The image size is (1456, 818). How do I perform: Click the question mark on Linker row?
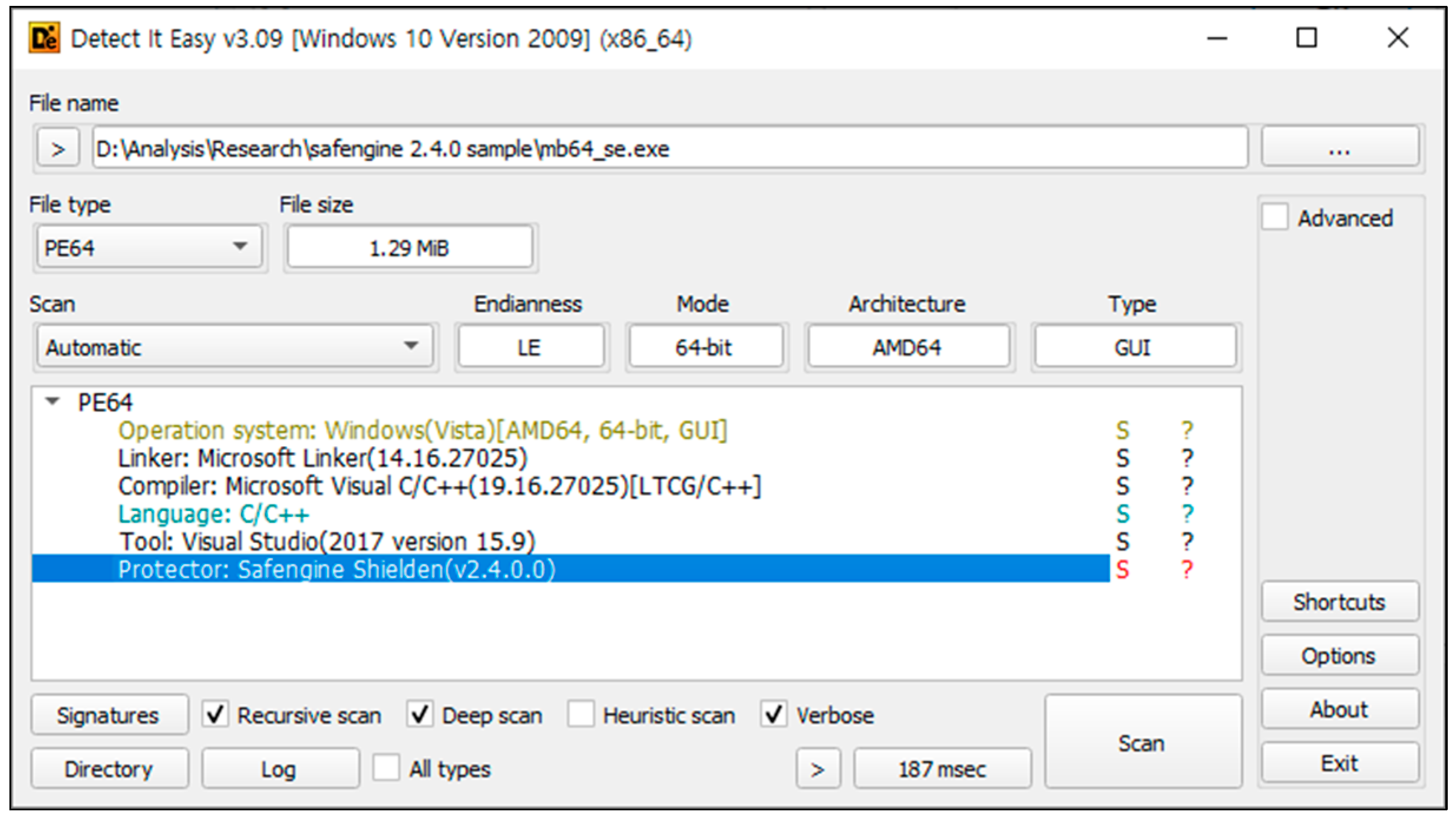pyautogui.click(x=1186, y=458)
